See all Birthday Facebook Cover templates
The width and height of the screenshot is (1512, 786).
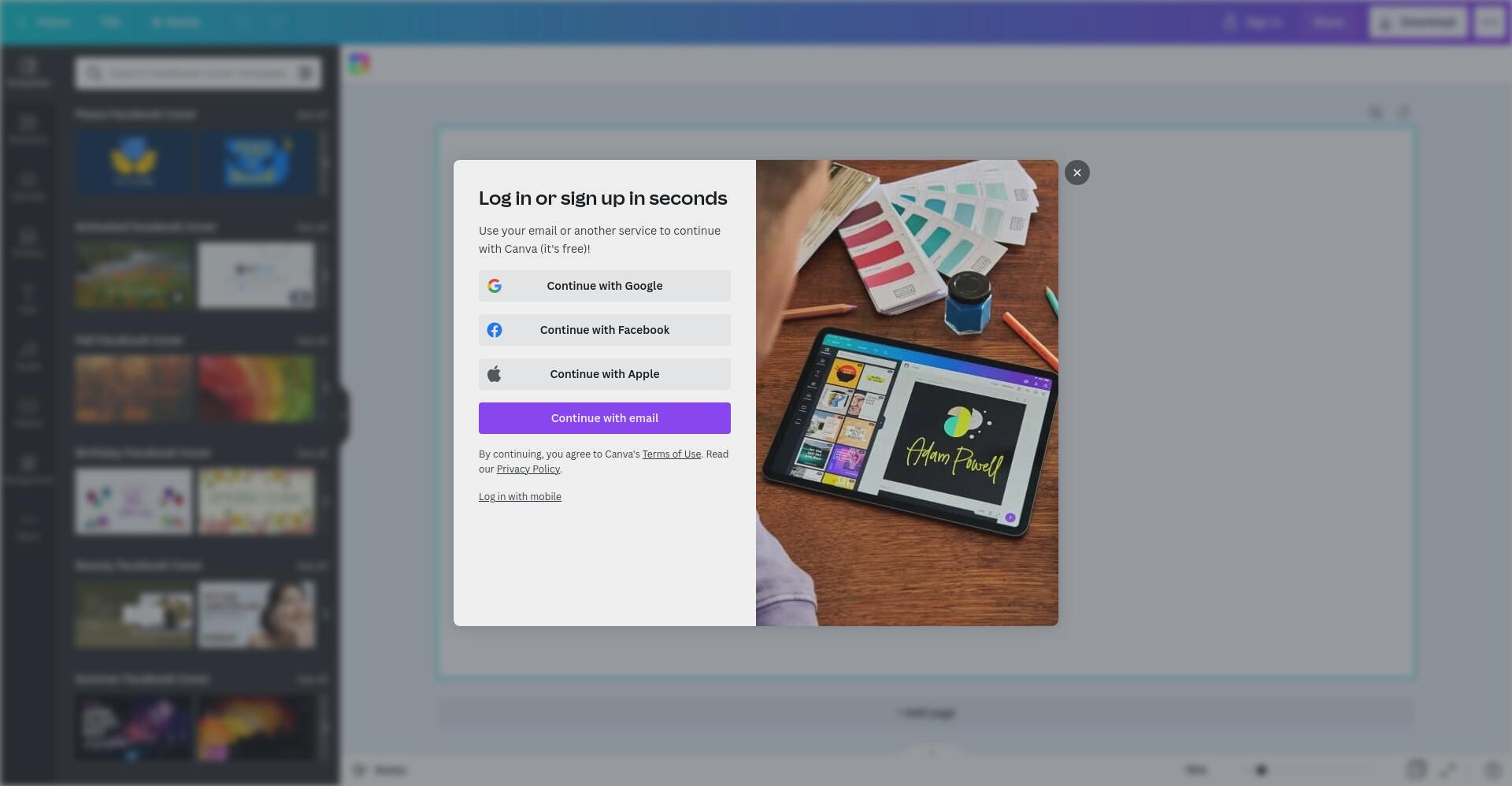point(312,454)
